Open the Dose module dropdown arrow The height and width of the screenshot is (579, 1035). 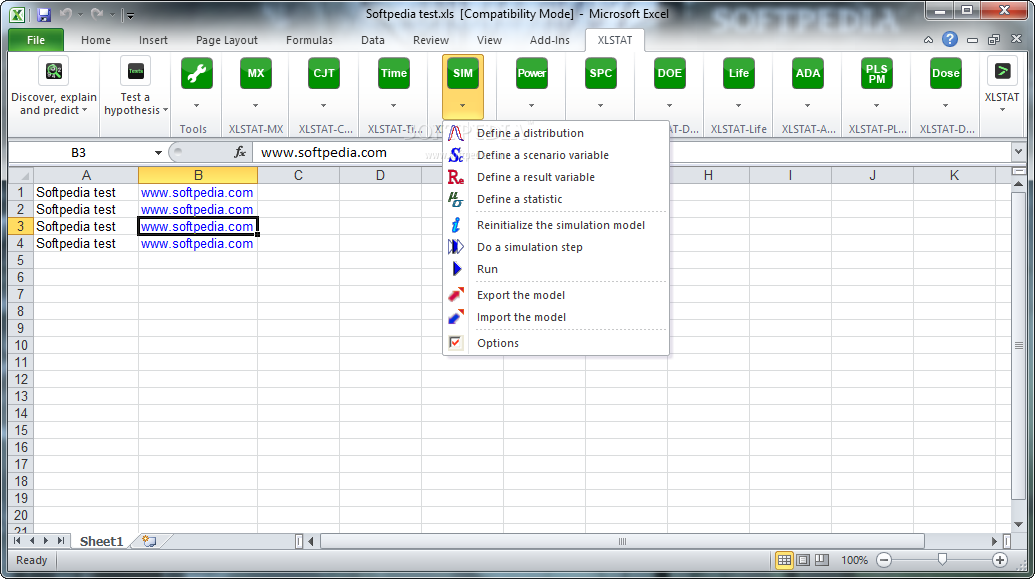(945, 106)
